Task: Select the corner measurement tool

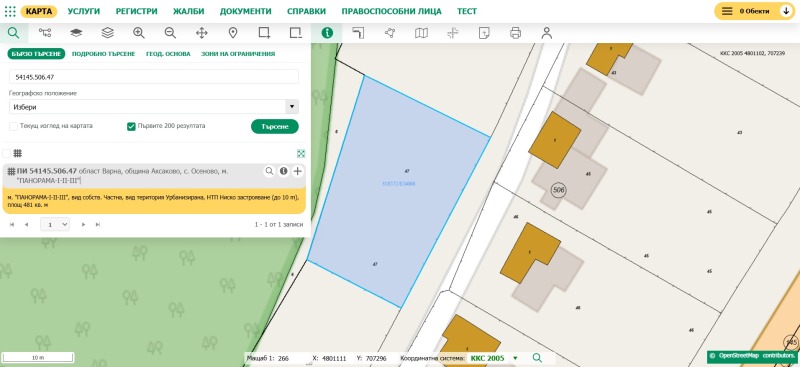Action: click(x=358, y=33)
